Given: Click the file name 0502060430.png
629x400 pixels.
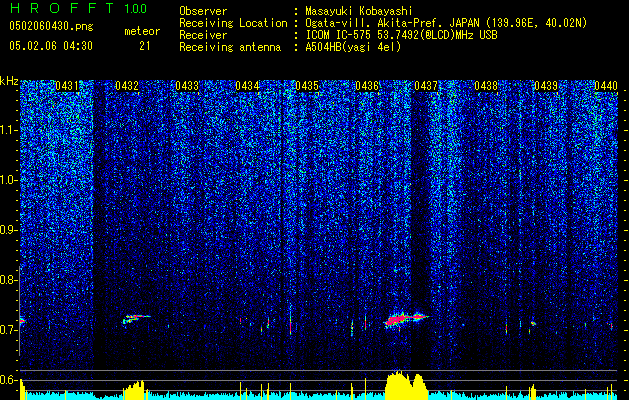Looking at the screenshot, I should pos(51,27).
